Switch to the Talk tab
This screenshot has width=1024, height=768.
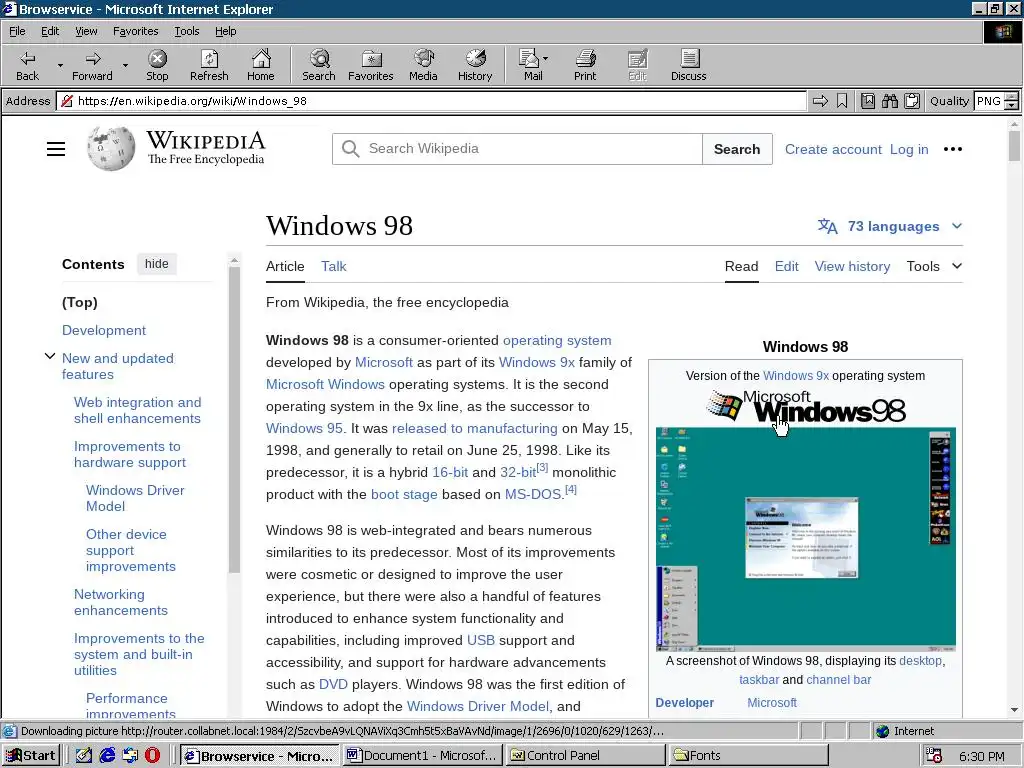point(333,266)
